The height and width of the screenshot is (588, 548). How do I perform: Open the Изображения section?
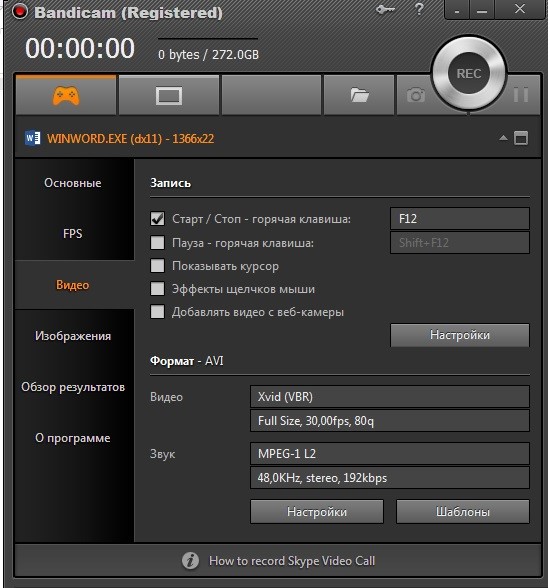point(73,336)
